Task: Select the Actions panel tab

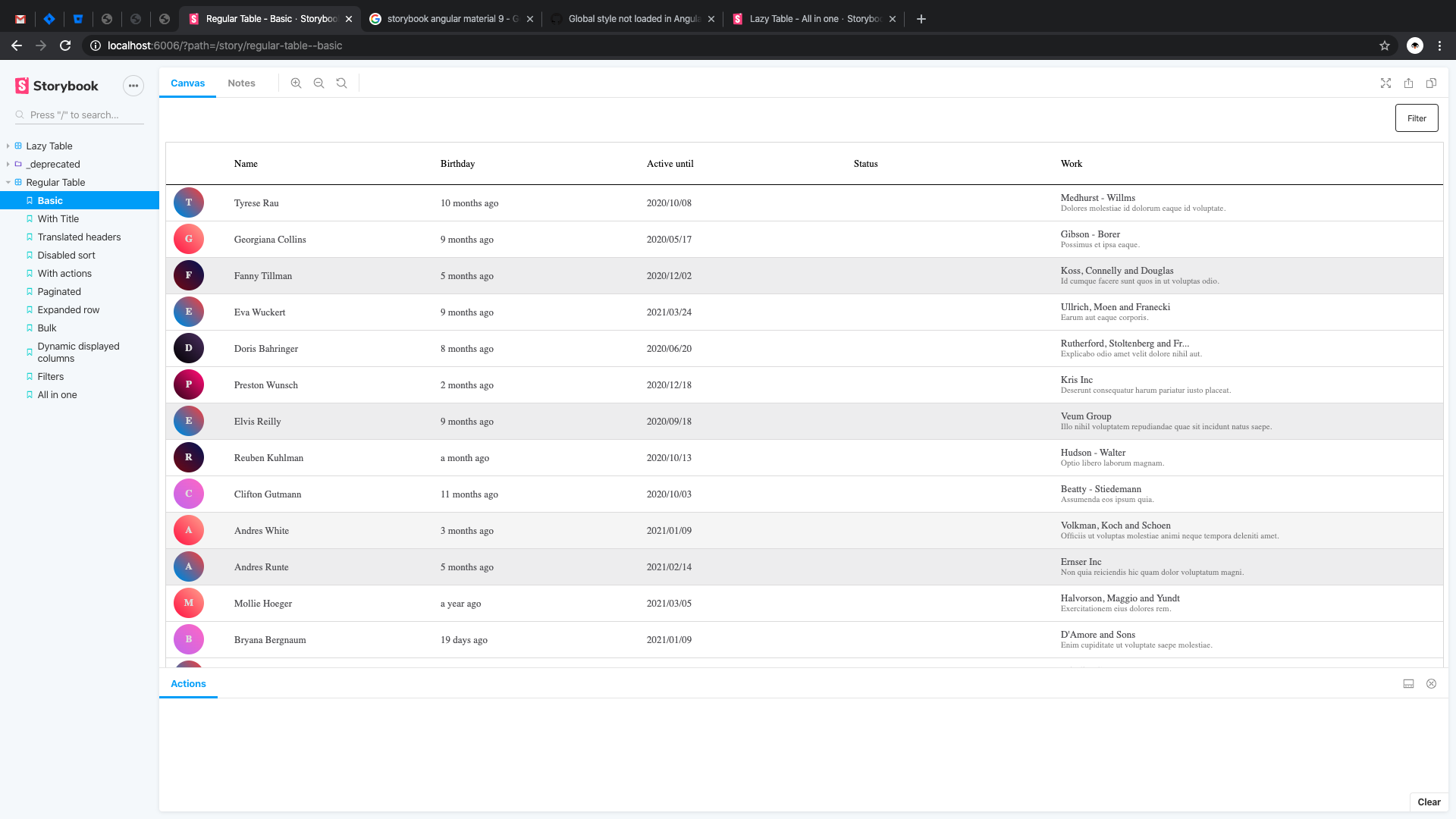Action: point(187,683)
